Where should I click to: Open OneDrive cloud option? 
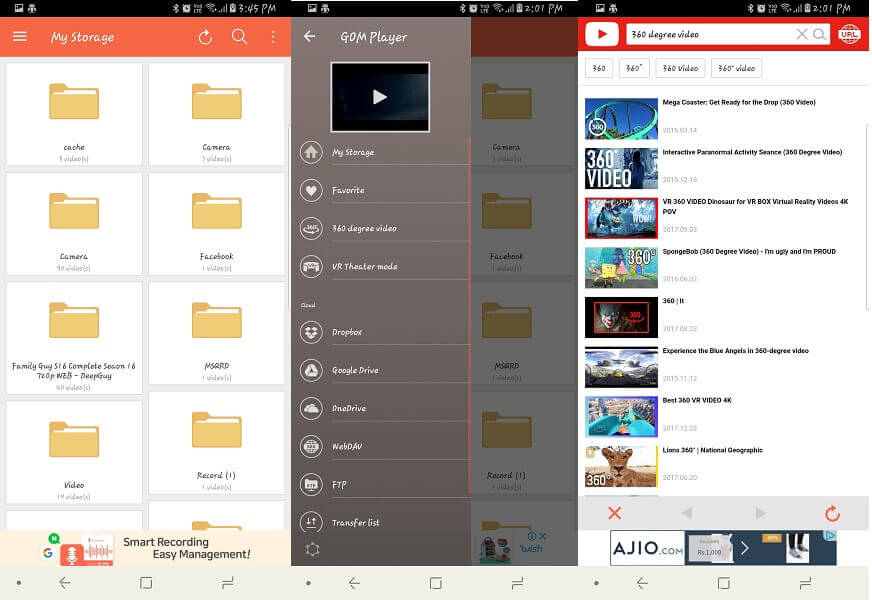(x=384, y=408)
